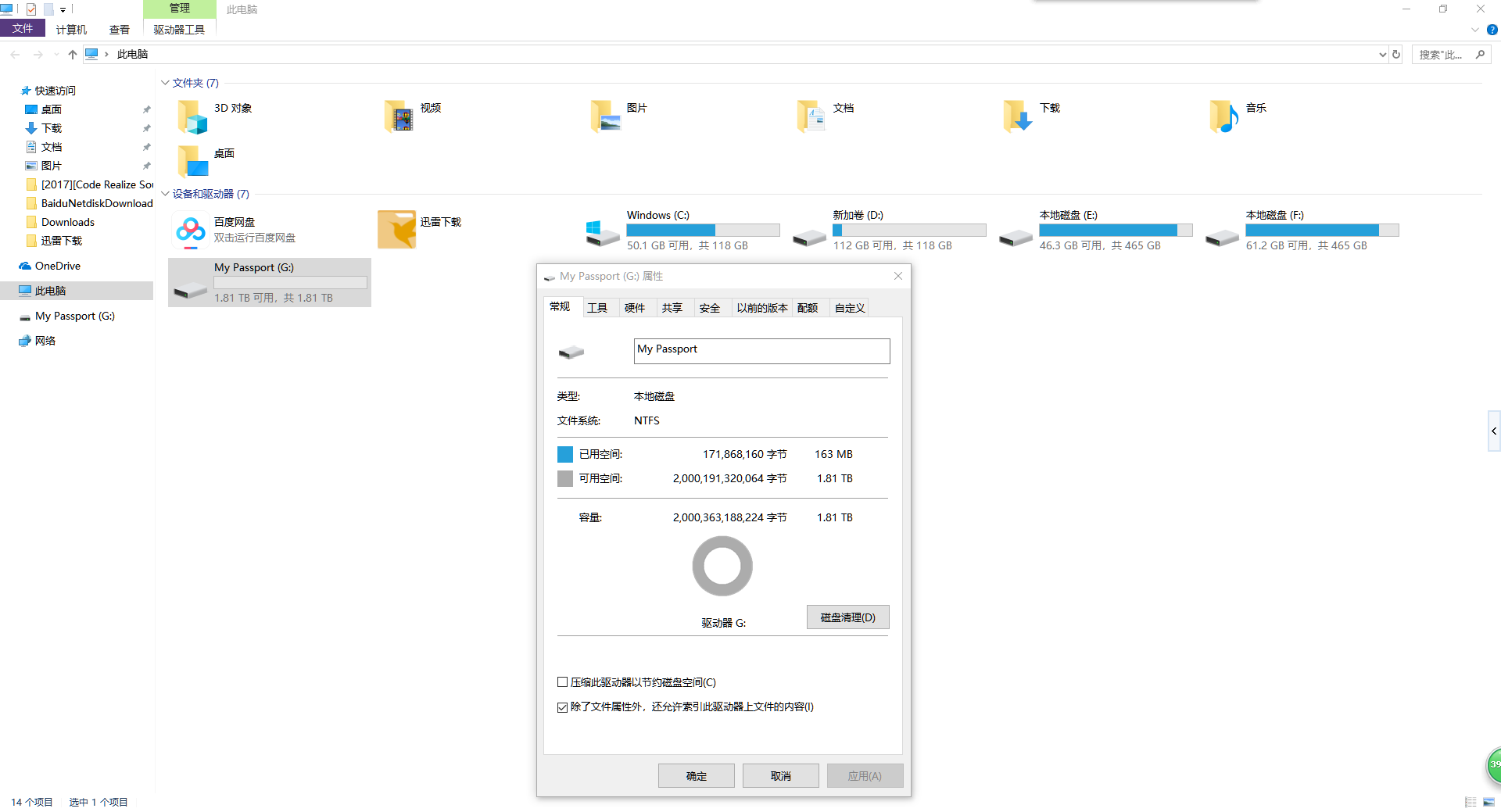Click the 磁盘清理(D) button
Screen dimensions: 1501x812
(847, 617)
